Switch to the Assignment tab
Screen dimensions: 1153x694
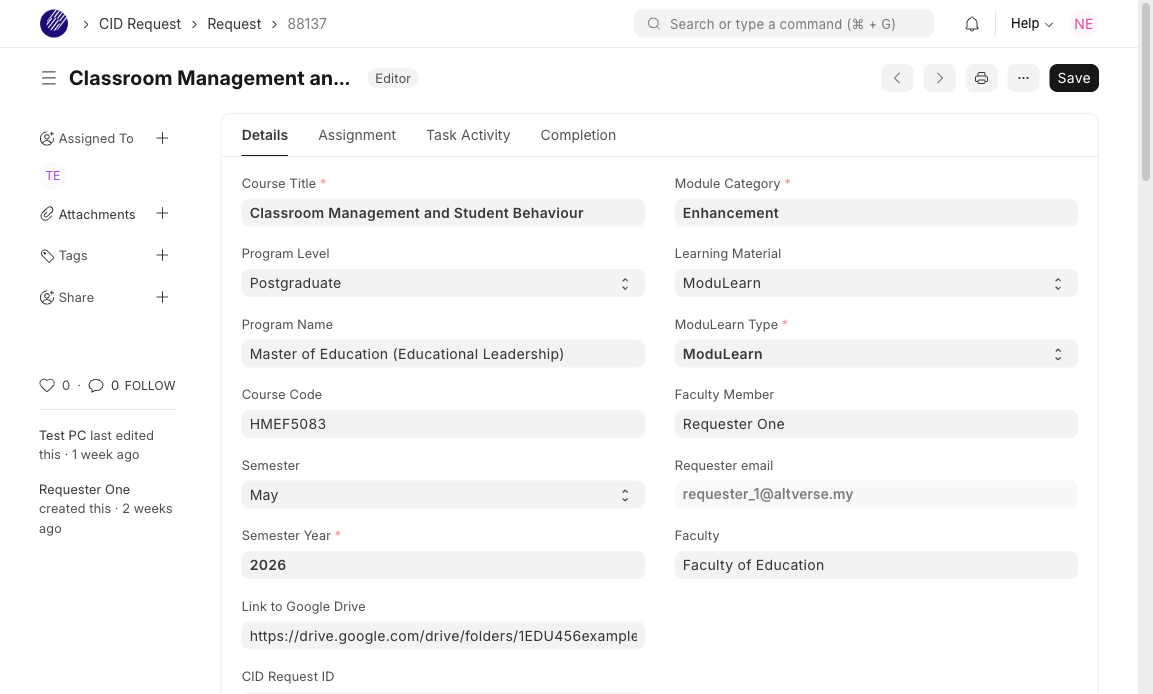pos(357,135)
